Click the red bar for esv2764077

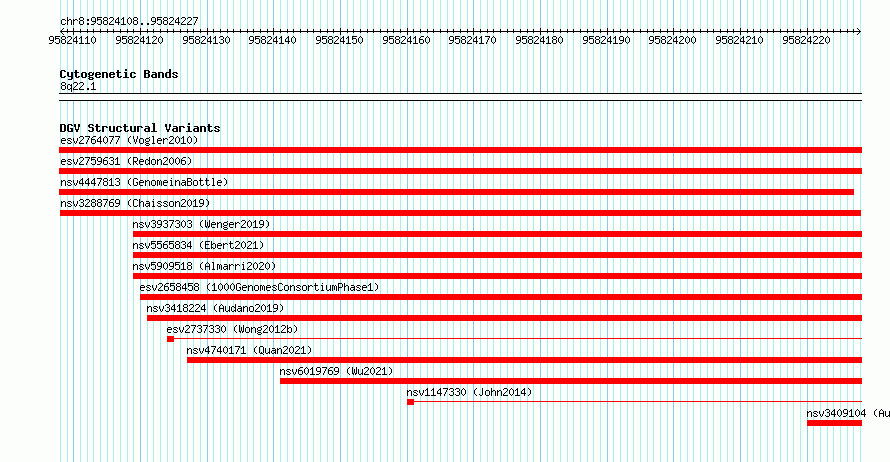click(460, 150)
